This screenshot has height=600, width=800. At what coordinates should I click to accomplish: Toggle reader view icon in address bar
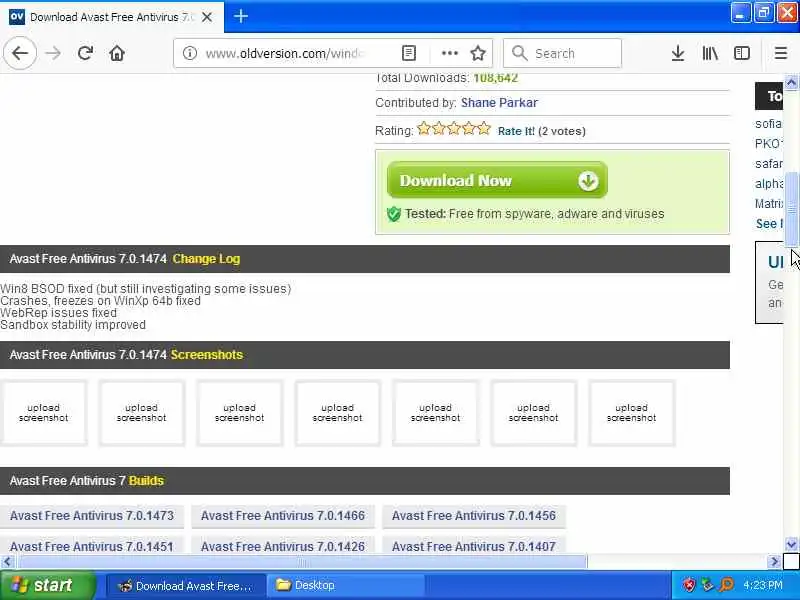pos(409,53)
